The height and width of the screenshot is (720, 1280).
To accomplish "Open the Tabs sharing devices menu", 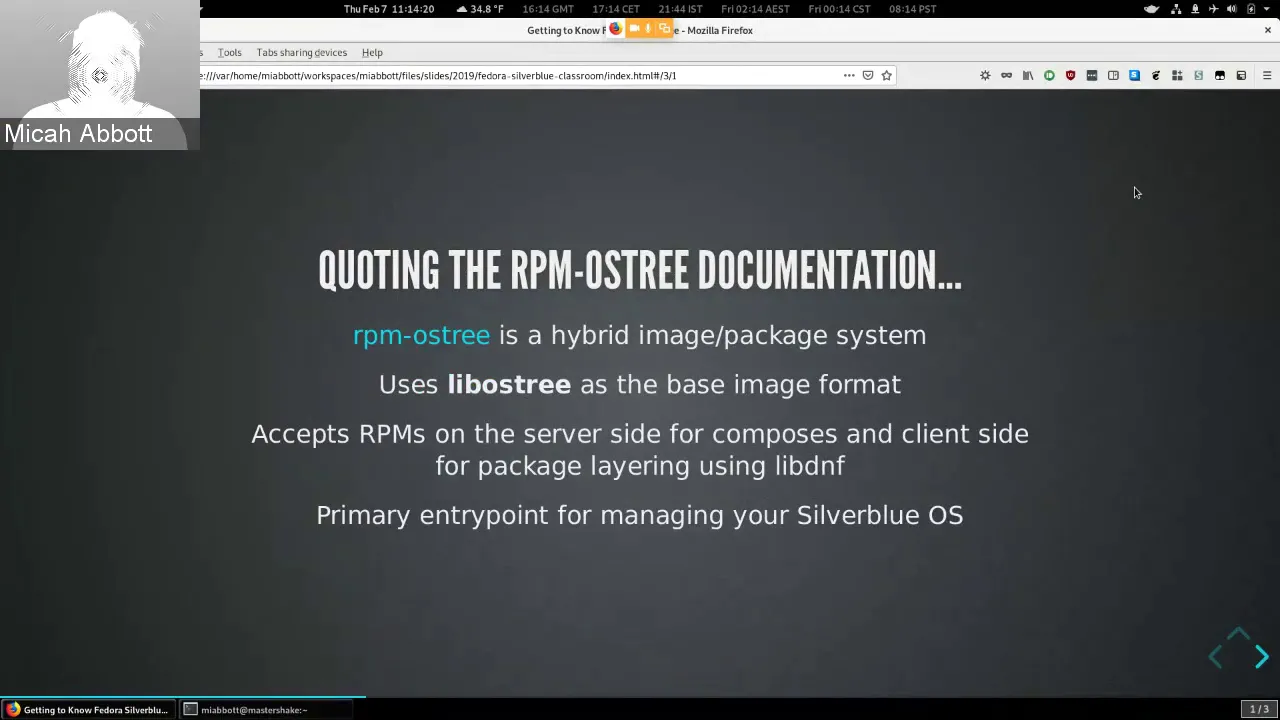I will (301, 52).
